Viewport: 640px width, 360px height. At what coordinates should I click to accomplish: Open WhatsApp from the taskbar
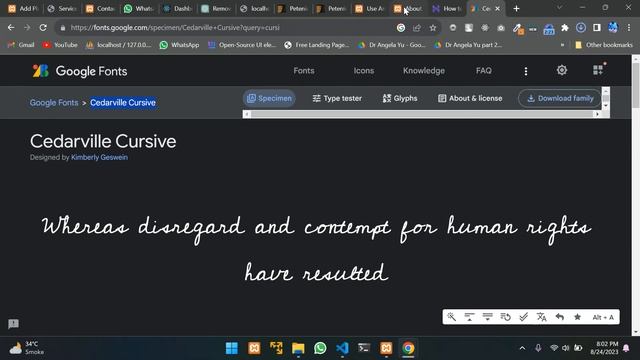(x=320, y=348)
